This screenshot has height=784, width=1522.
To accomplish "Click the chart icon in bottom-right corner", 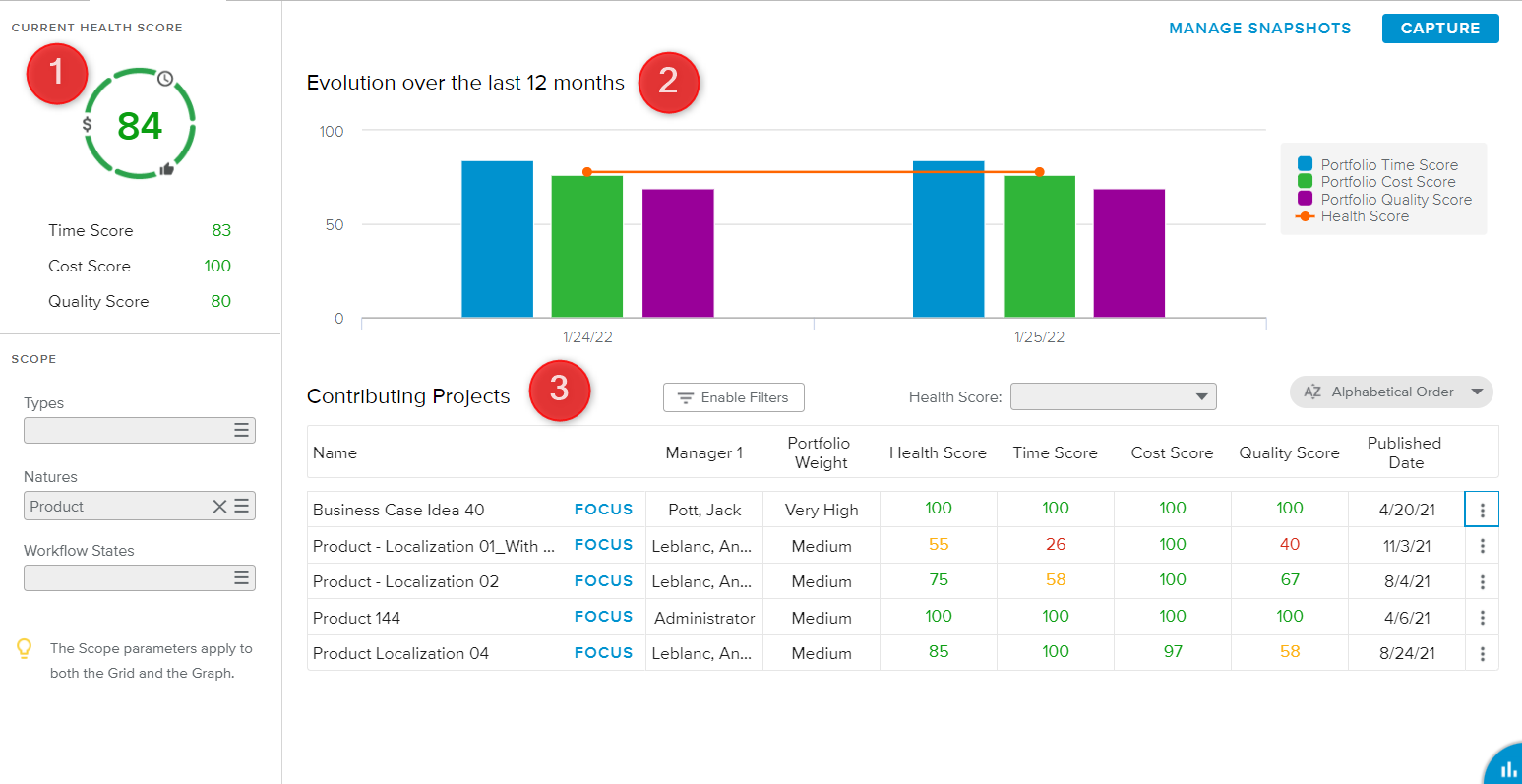I will (x=1506, y=768).
